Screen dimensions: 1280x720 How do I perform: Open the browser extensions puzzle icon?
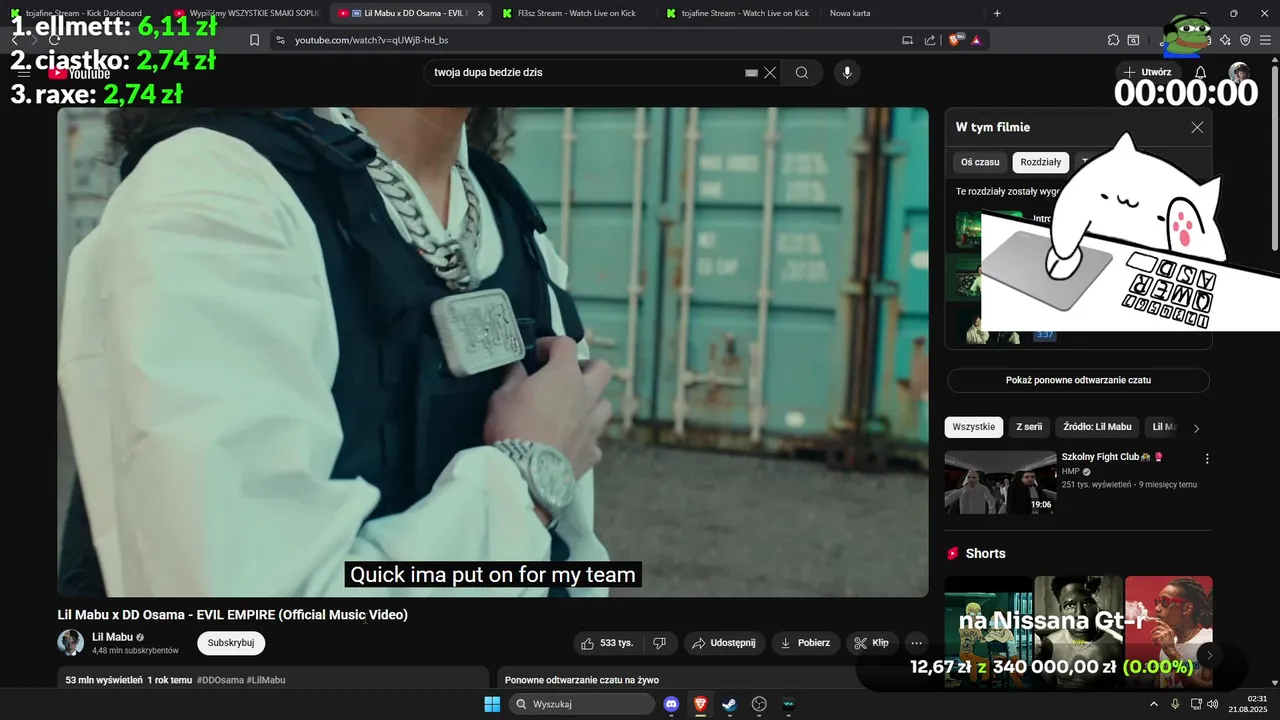[1113, 40]
